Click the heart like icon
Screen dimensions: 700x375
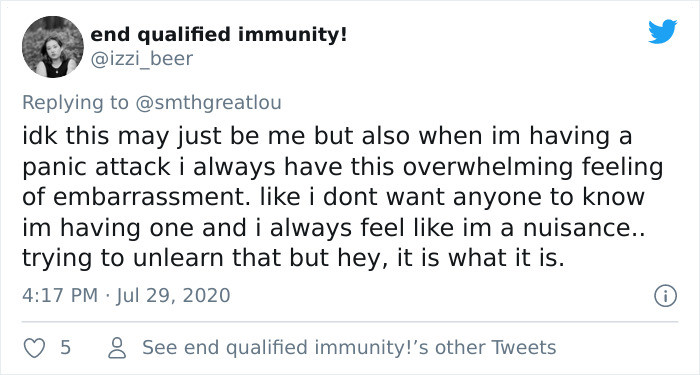pos(34,348)
